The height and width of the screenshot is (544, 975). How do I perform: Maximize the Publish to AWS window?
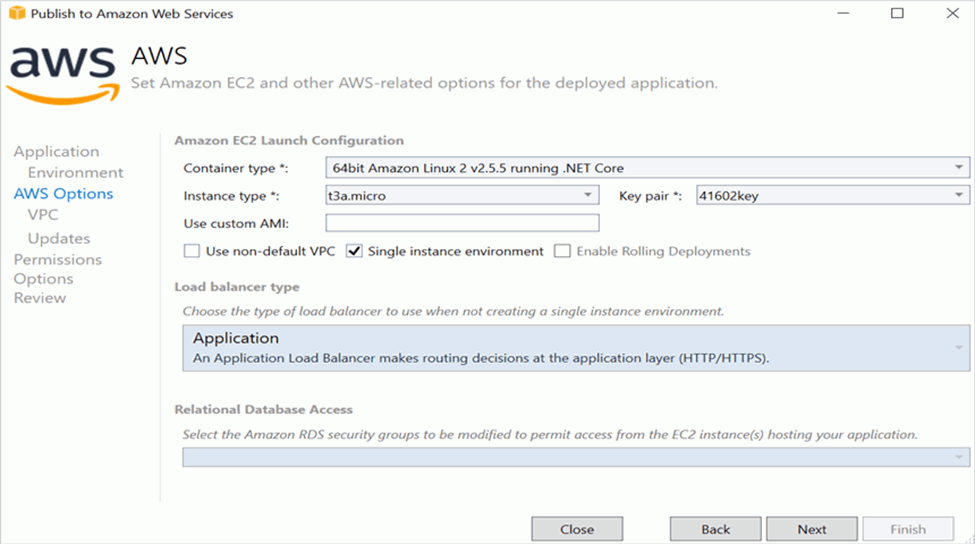(x=897, y=14)
